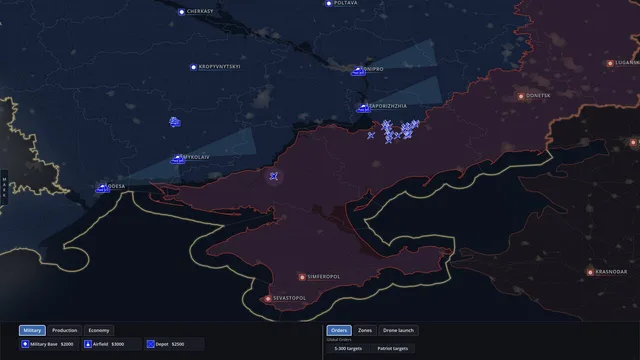Click the ZAPORIZHZHIA city label
Screen dimensions: 640x360
[388, 106]
